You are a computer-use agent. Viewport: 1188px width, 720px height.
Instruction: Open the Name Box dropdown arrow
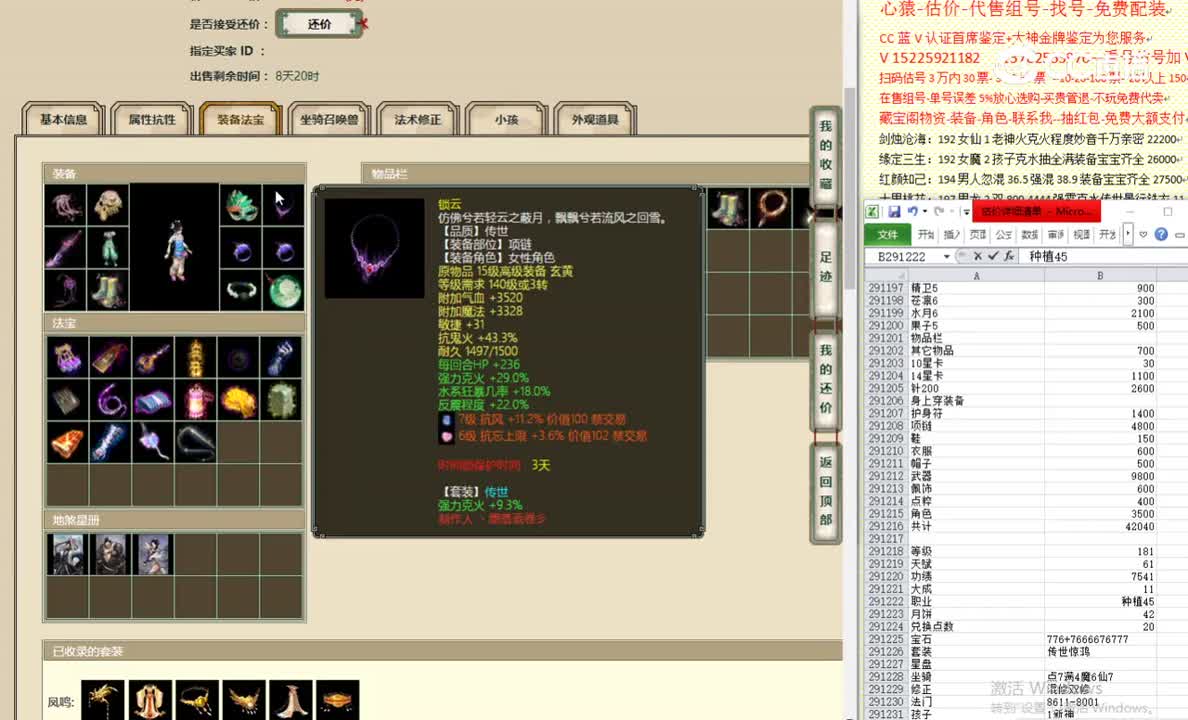pyautogui.click(x=946, y=255)
